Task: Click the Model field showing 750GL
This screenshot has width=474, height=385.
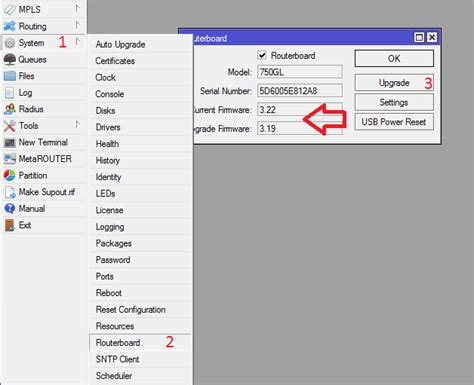Action: click(x=300, y=72)
